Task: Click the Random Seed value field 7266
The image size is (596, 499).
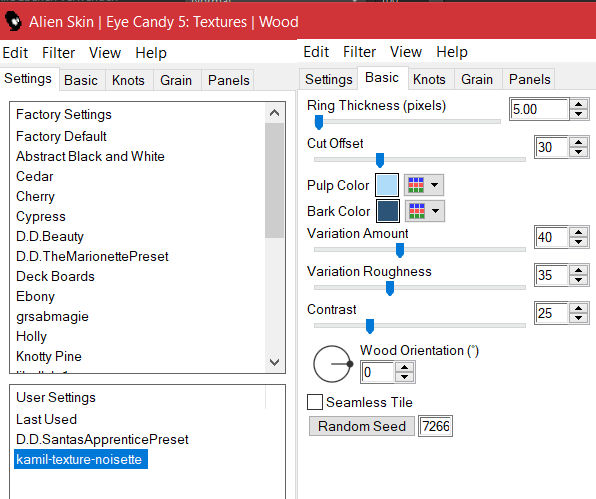Action: pos(436,426)
